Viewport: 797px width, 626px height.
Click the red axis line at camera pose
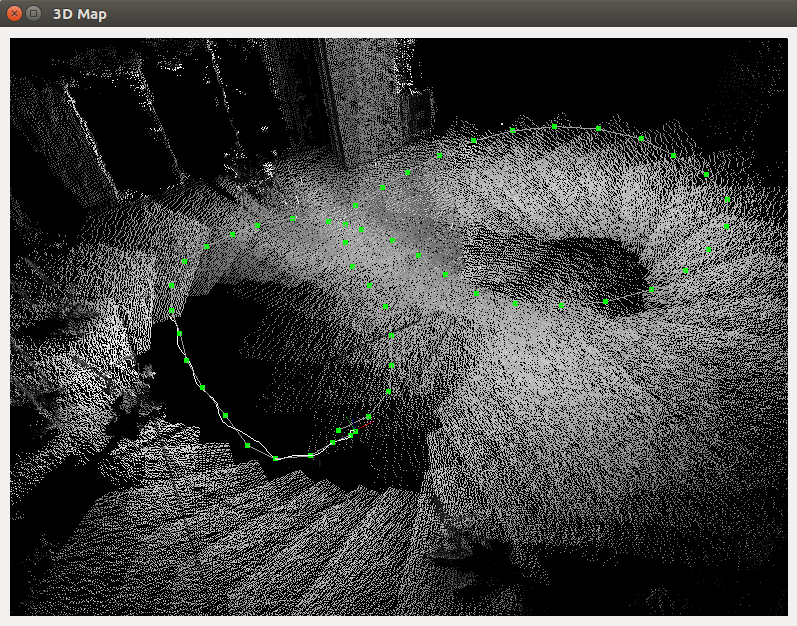click(x=367, y=425)
